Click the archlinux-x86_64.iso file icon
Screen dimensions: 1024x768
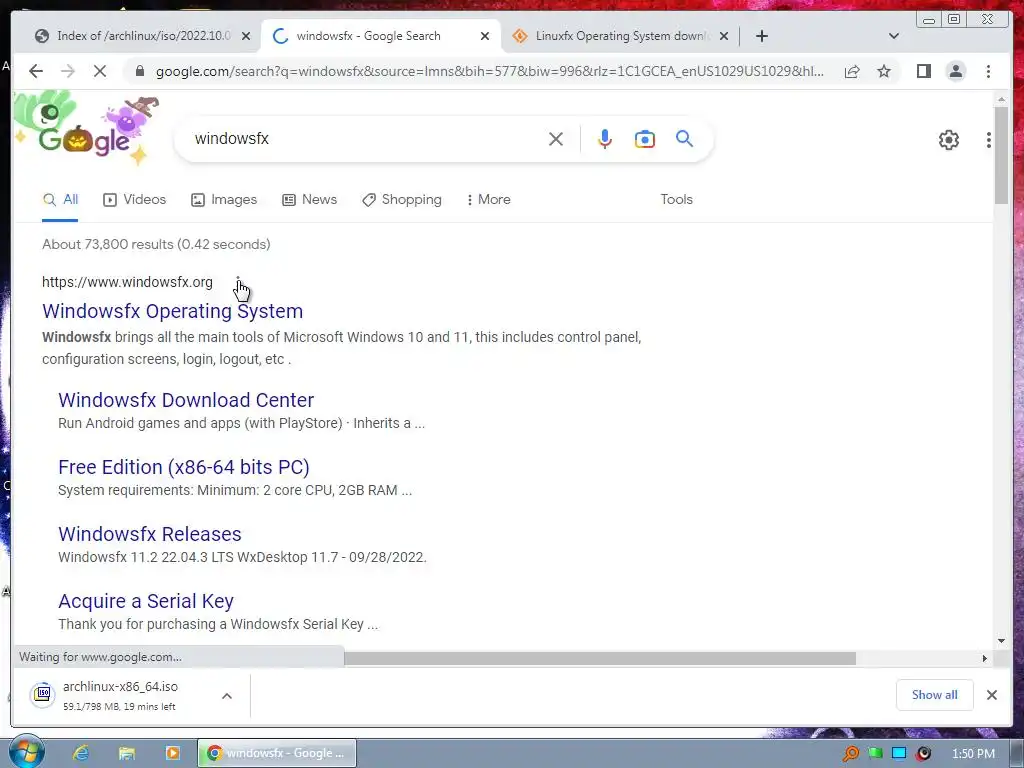pos(42,694)
